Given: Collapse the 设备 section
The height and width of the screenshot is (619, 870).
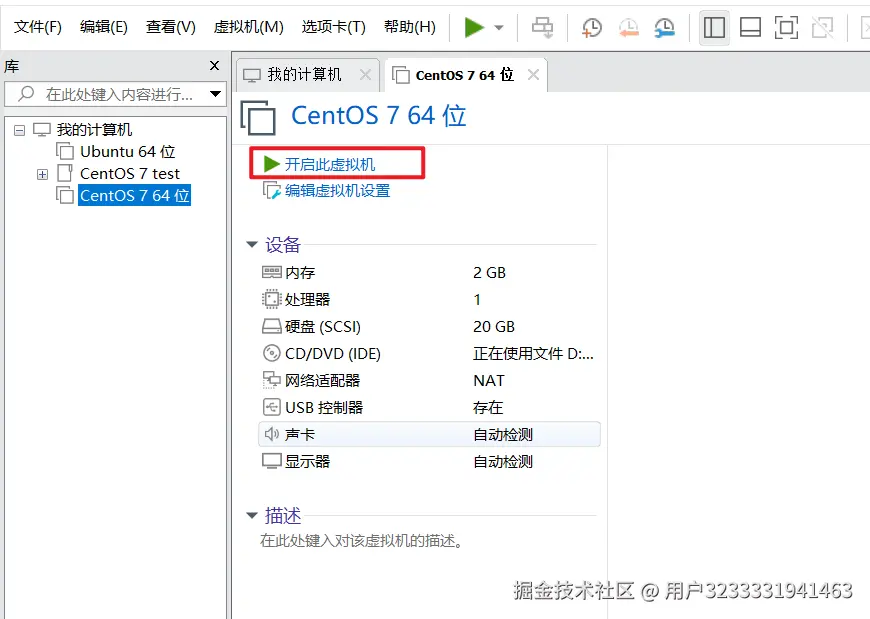Looking at the screenshot, I should [252, 244].
